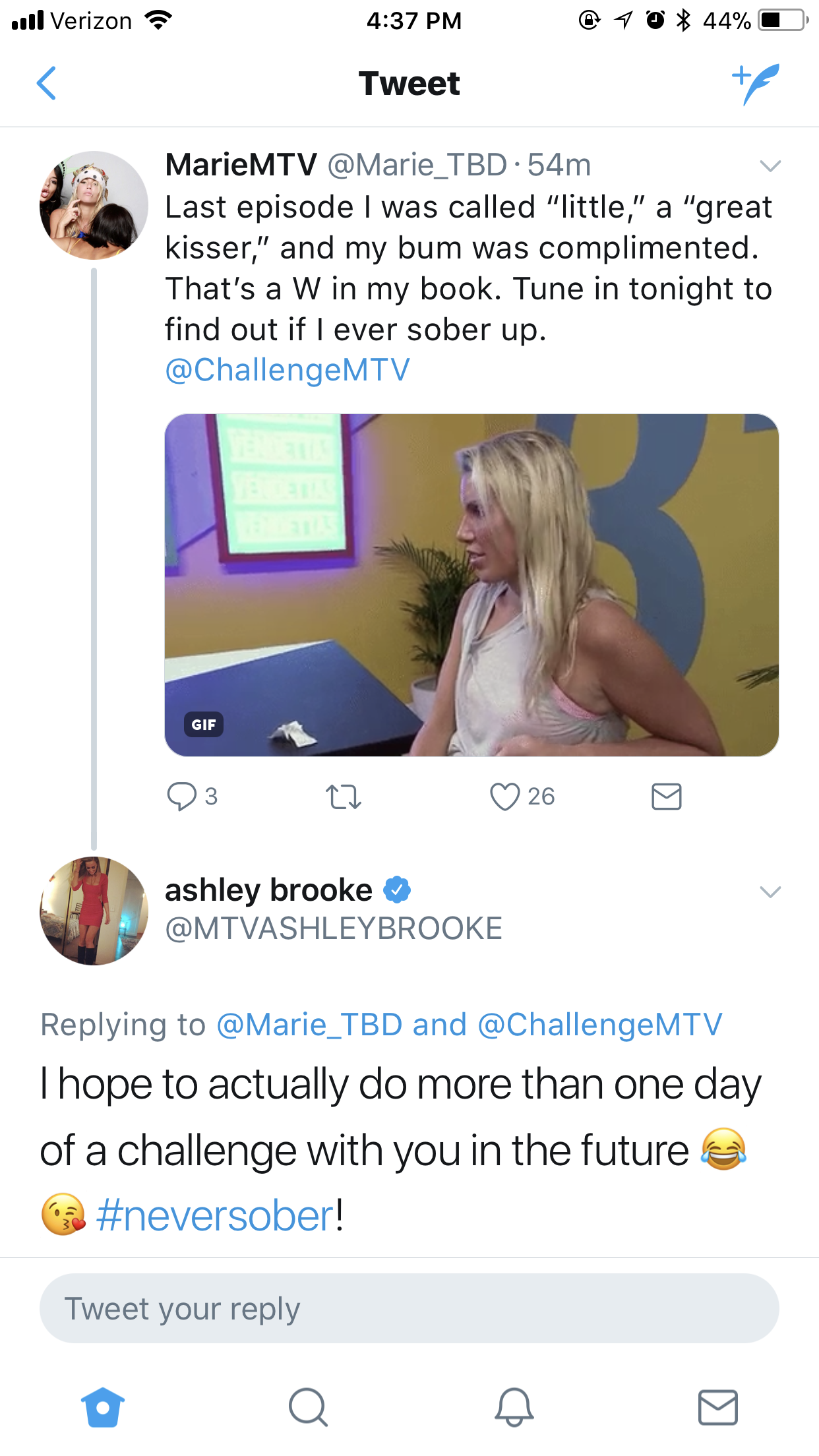Open ashley brooke's profile picture

click(x=94, y=911)
